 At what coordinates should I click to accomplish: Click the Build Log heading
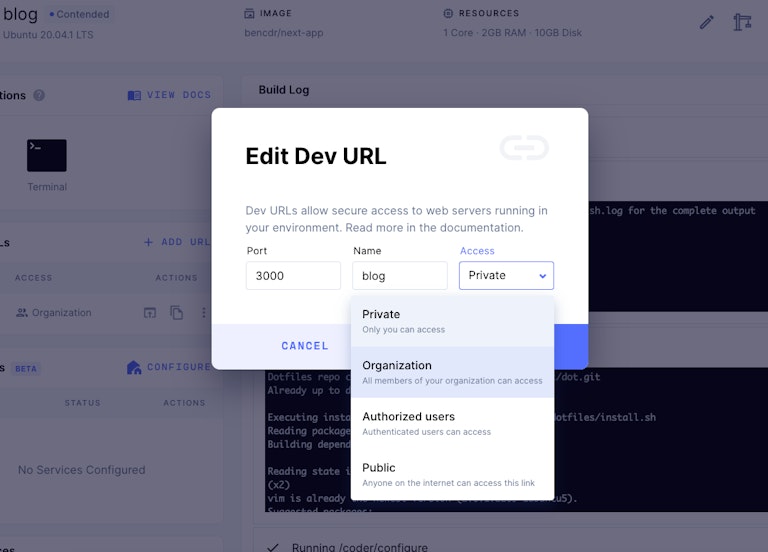point(284,90)
